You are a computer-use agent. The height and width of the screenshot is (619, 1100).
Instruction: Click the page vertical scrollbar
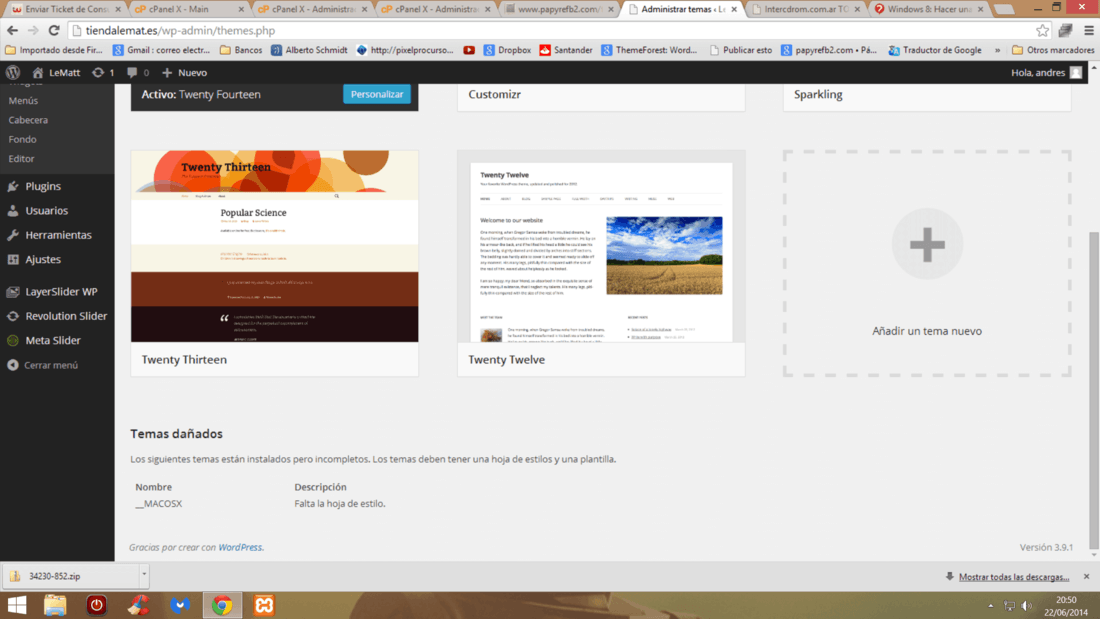(x=1094, y=390)
